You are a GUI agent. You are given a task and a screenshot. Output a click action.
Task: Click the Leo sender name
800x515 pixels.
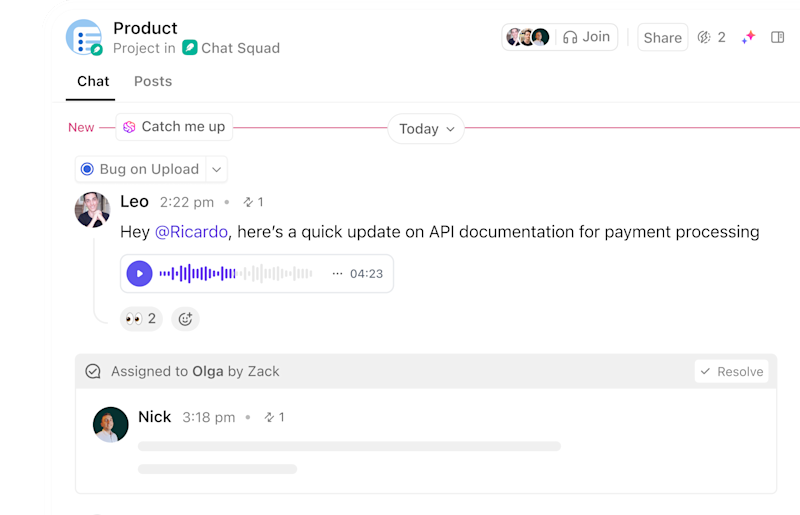pyautogui.click(x=134, y=202)
